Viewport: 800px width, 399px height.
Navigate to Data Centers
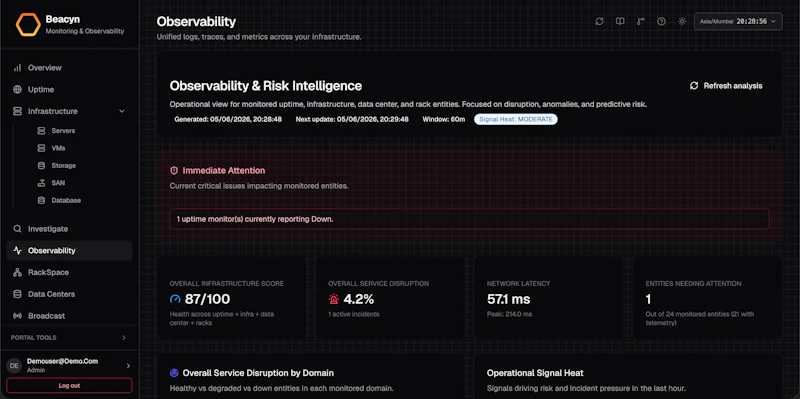point(69,294)
